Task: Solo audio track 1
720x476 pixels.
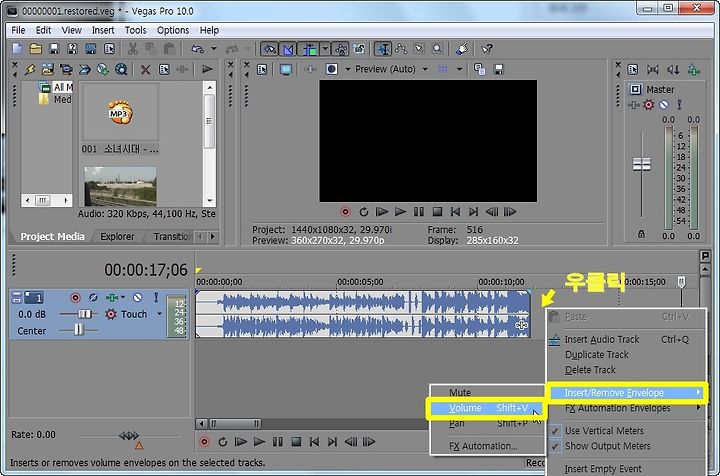Action: click(156, 297)
